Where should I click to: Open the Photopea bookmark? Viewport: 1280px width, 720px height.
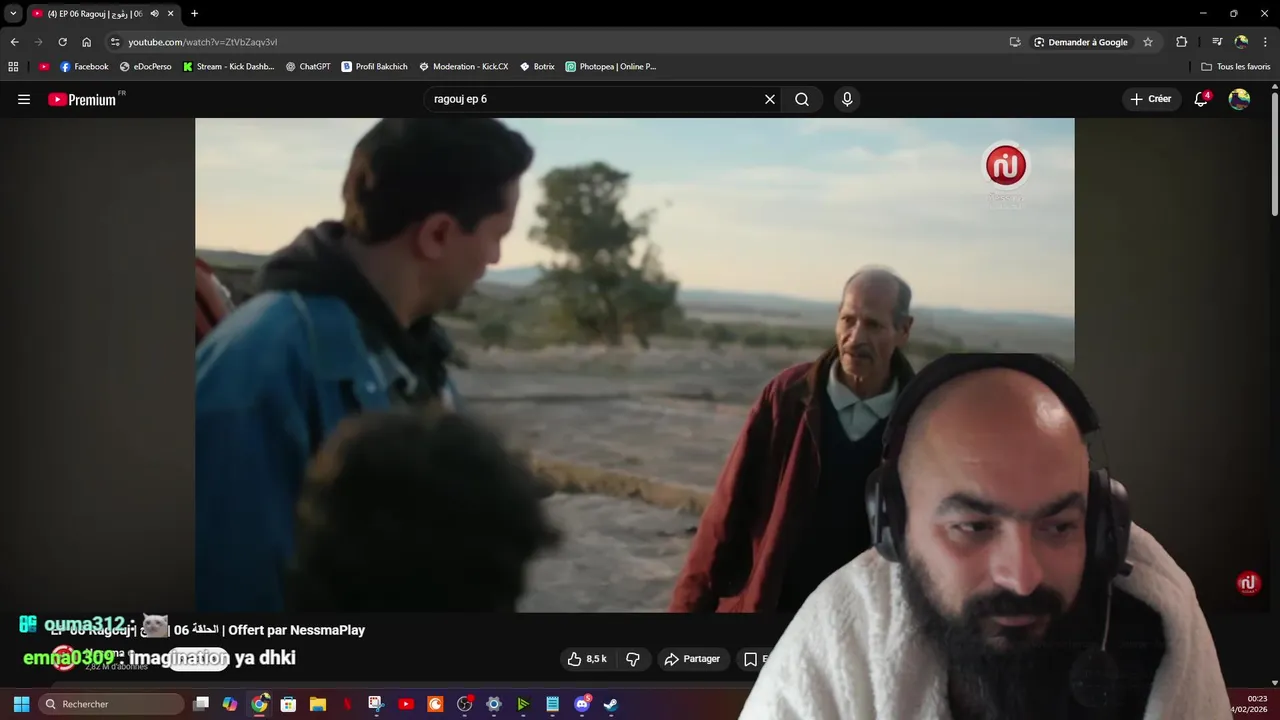pyautogui.click(x=611, y=67)
